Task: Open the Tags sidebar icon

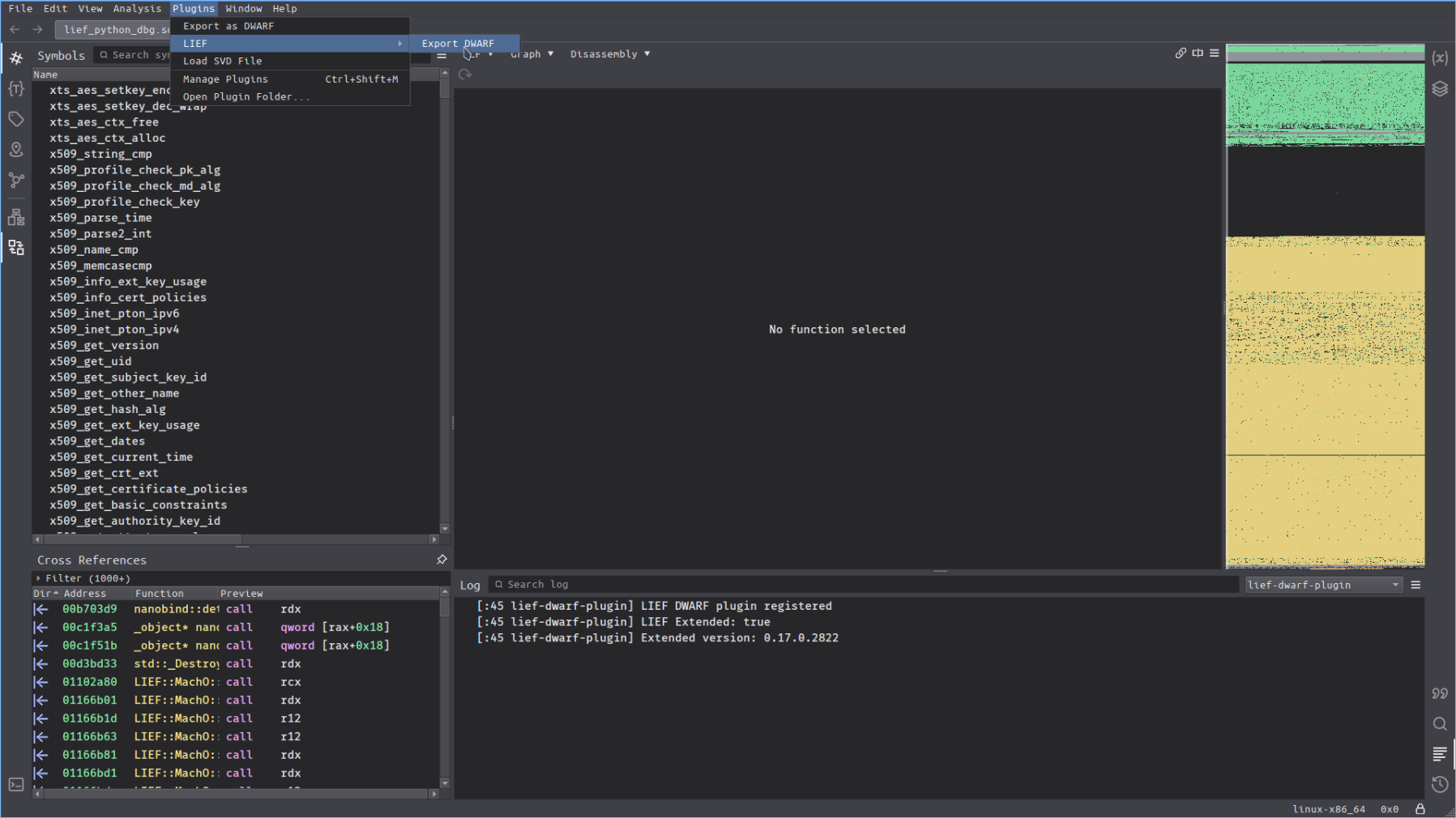Action: pyautogui.click(x=16, y=119)
